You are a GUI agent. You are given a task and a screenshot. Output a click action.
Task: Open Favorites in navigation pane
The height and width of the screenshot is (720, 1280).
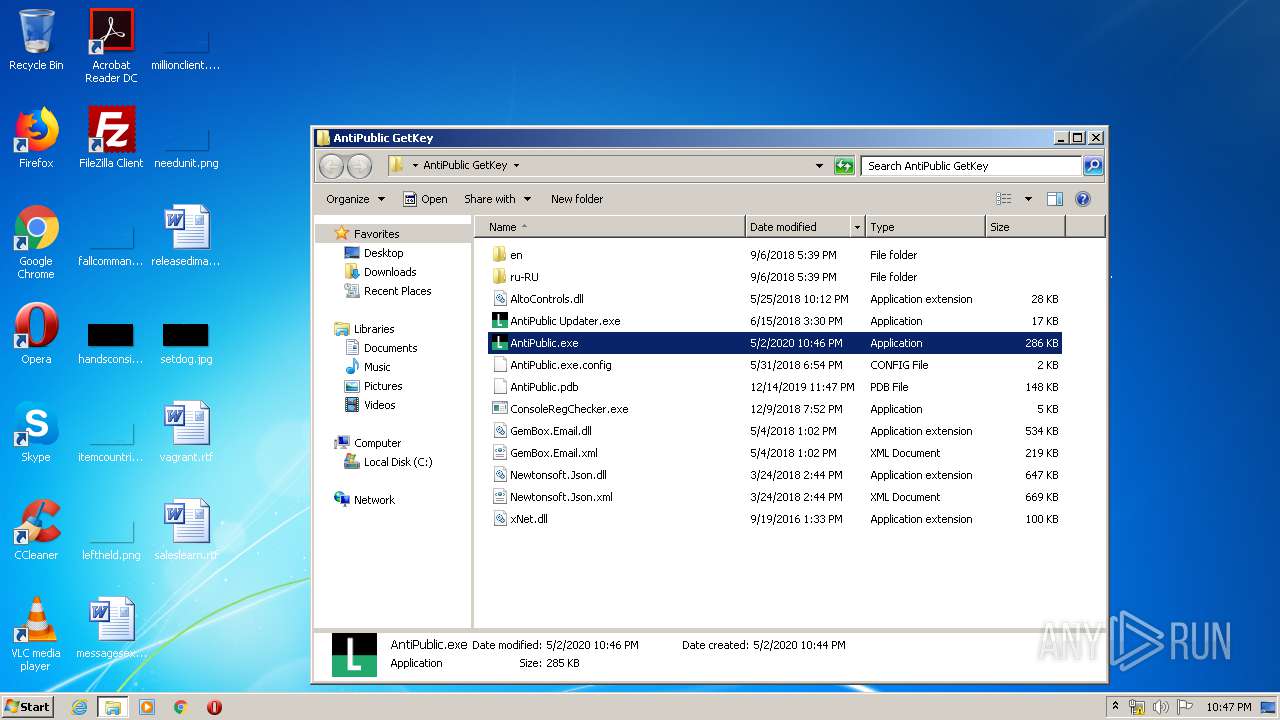(376, 234)
